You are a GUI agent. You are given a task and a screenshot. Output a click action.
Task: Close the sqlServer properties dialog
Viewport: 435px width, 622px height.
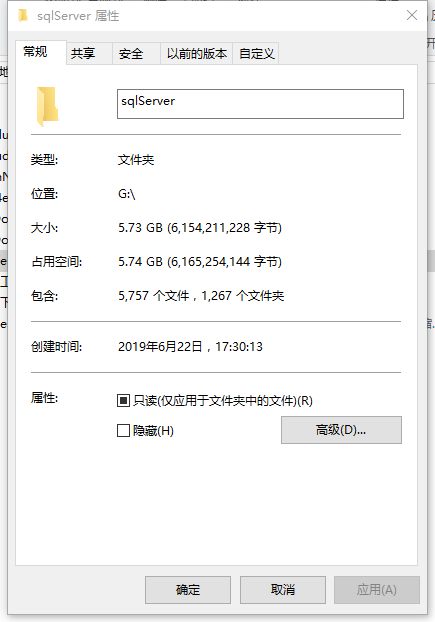point(412,15)
